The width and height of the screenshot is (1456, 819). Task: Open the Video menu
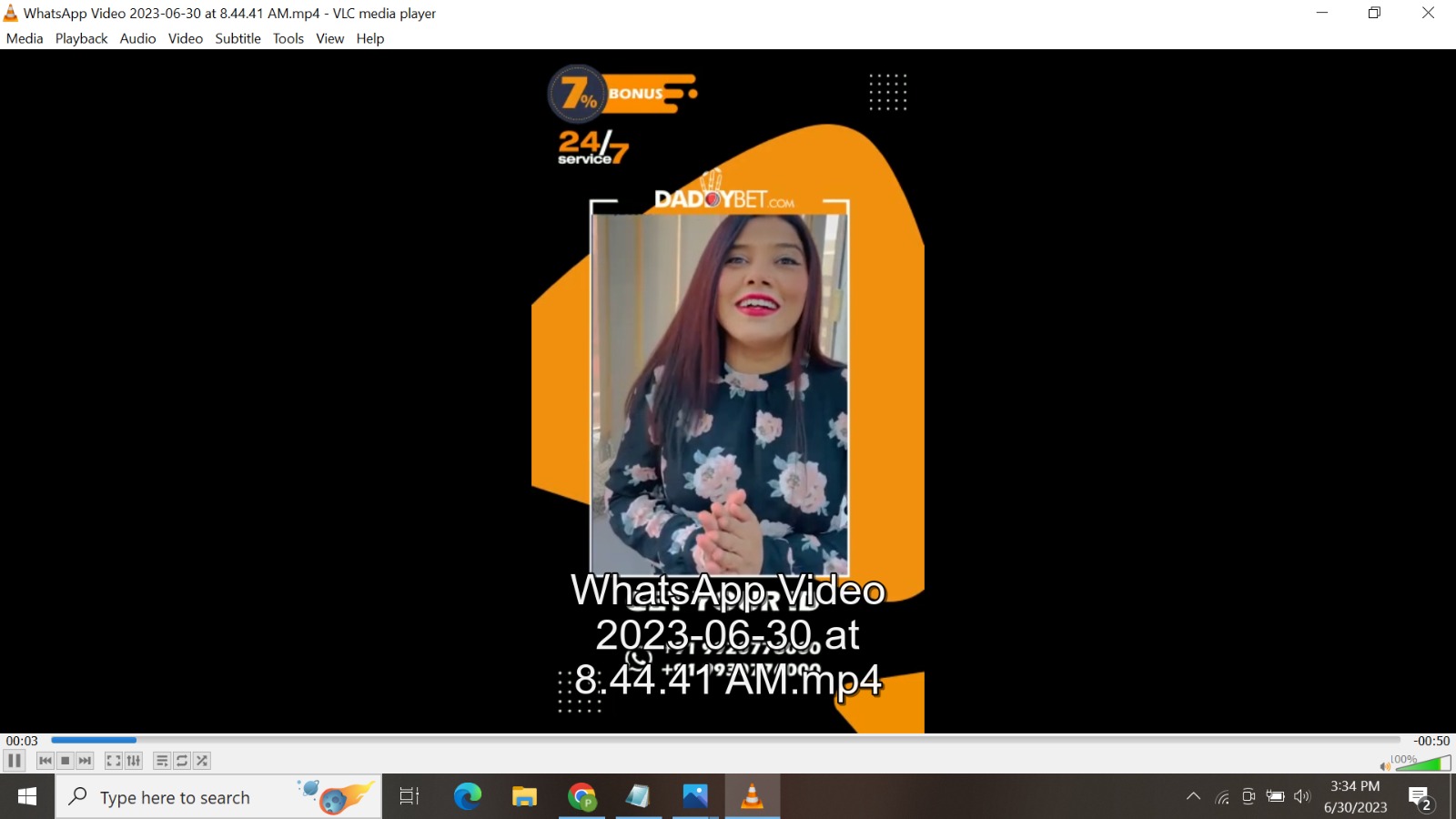tap(186, 38)
